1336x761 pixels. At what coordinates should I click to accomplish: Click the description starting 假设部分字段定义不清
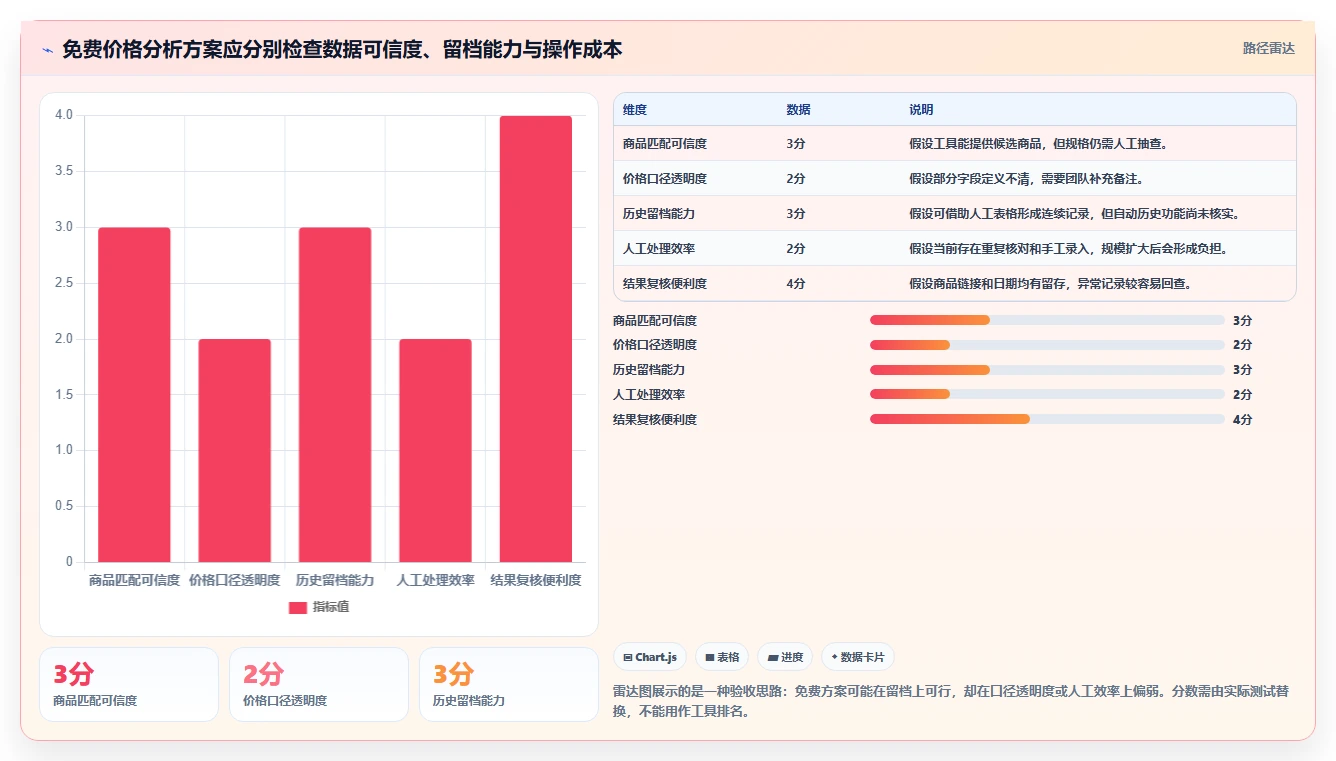tap(1026, 179)
